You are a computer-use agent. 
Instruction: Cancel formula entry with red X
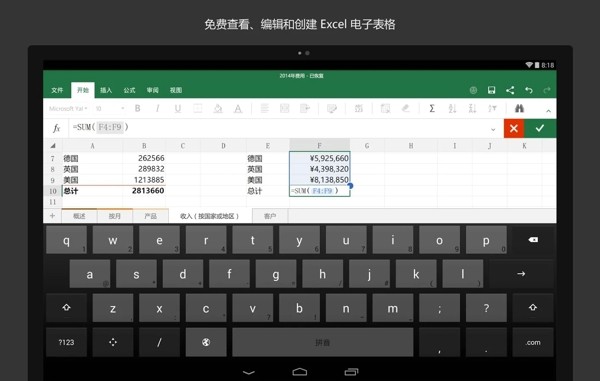click(x=514, y=128)
